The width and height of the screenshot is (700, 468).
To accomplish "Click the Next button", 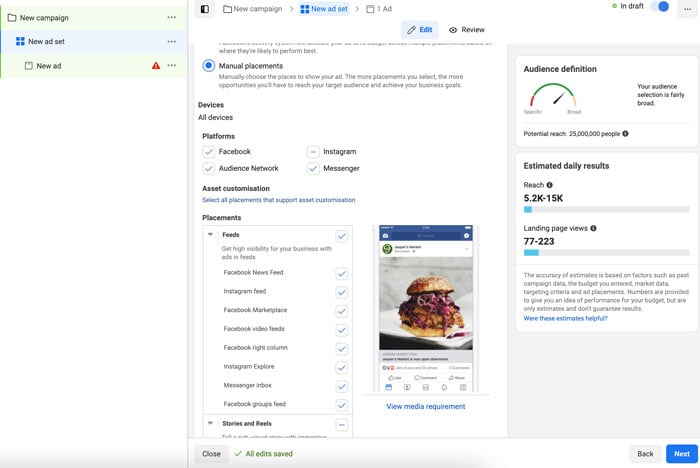I will pos(682,454).
